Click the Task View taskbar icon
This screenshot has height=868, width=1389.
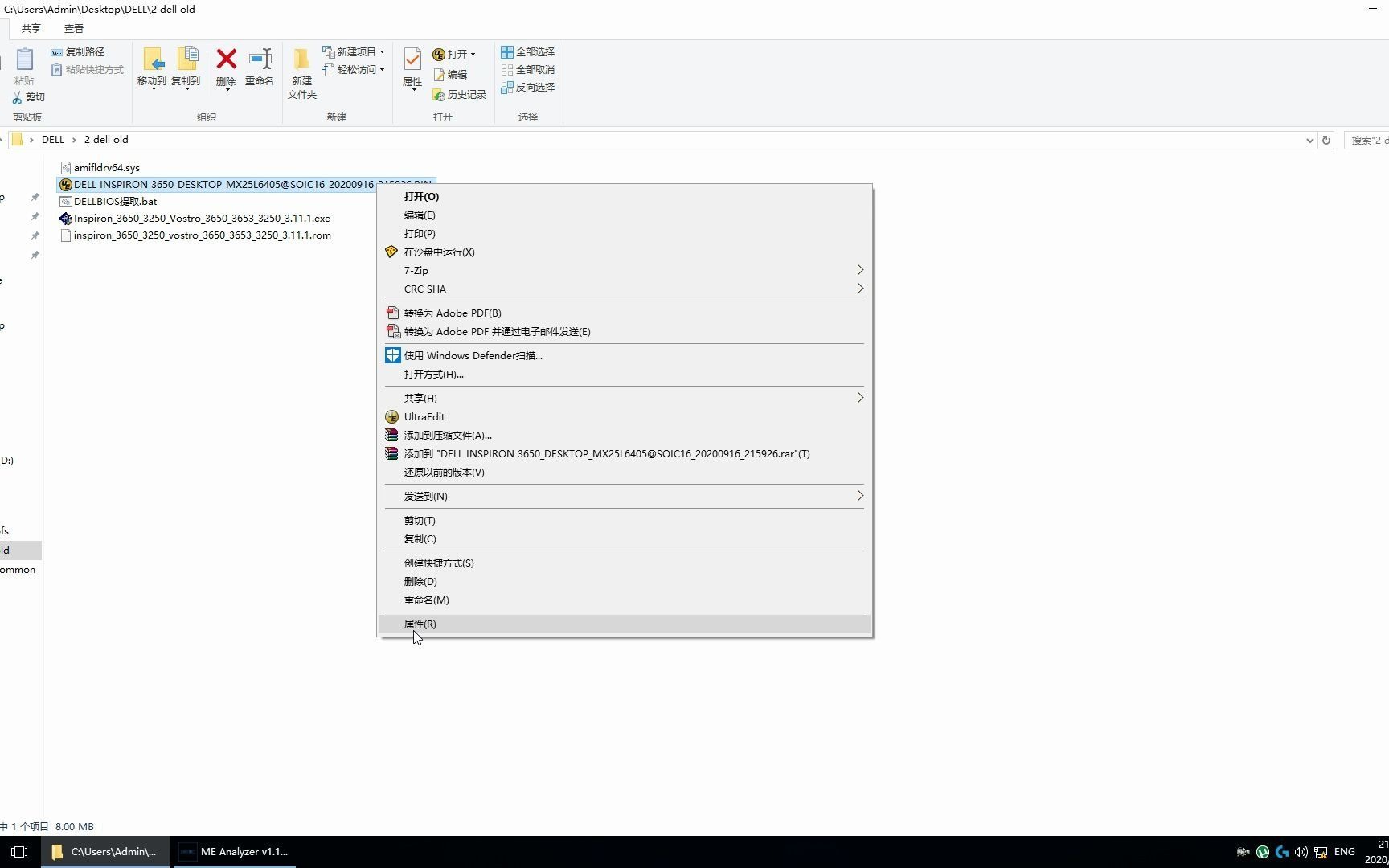pyautogui.click(x=19, y=852)
